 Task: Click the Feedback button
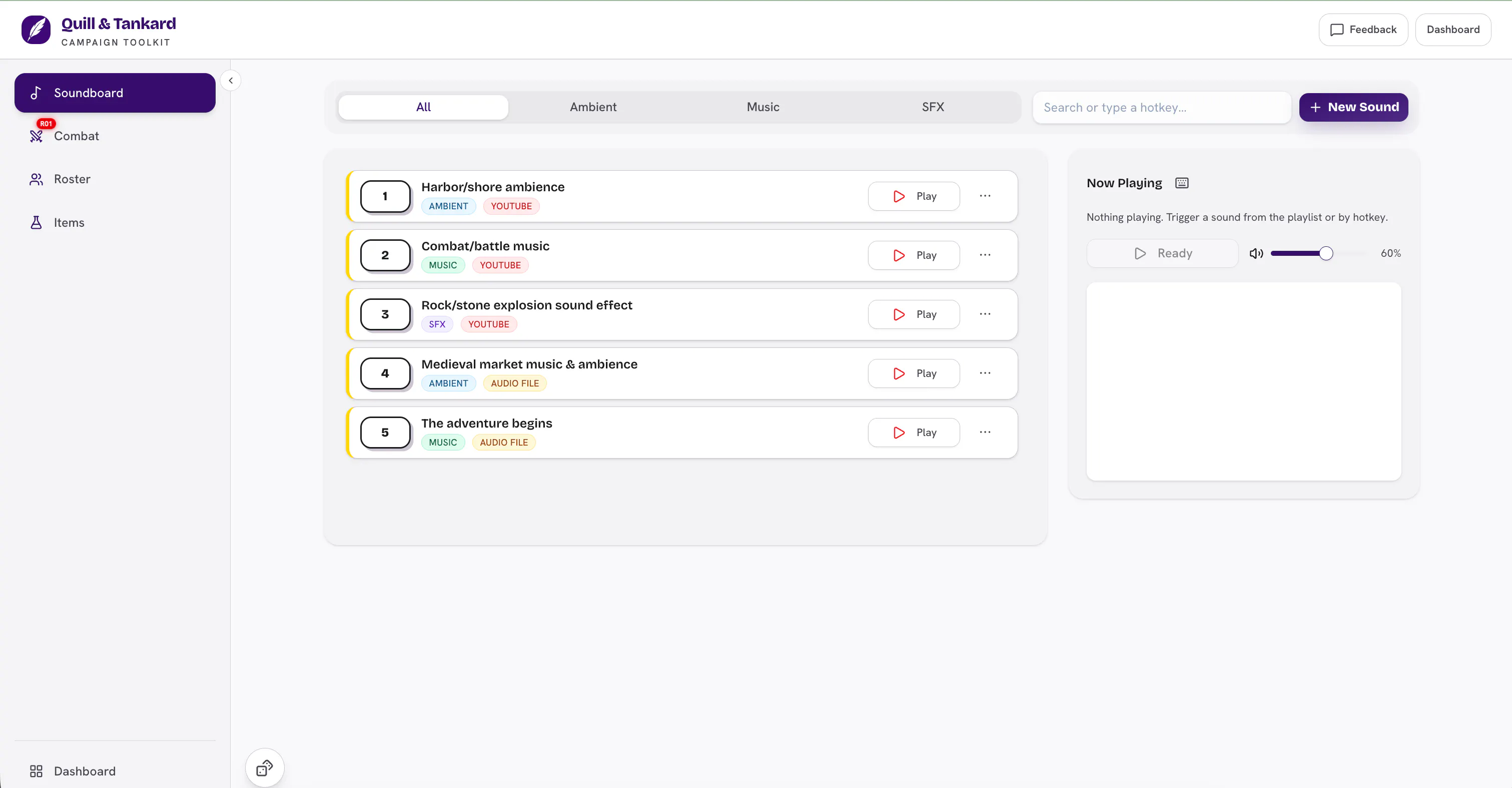[1363, 30]
